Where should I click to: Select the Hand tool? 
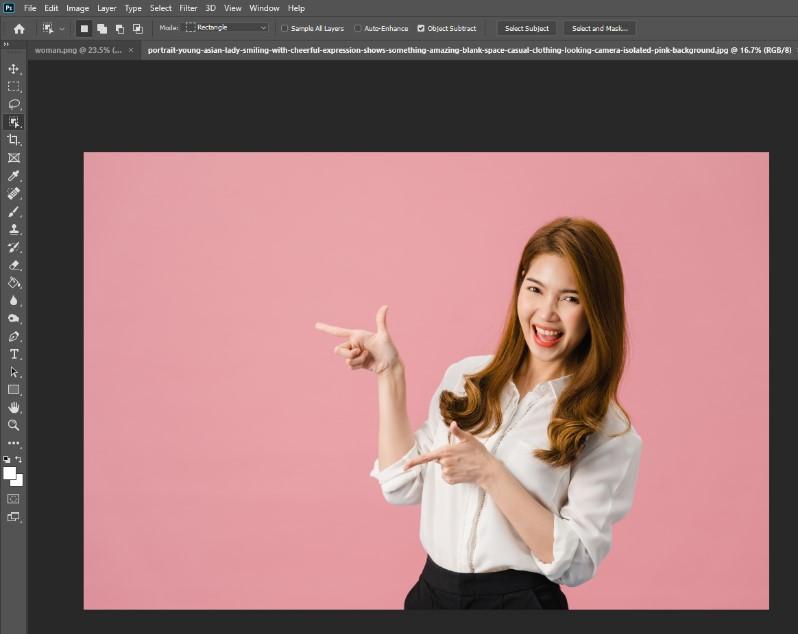14,408
